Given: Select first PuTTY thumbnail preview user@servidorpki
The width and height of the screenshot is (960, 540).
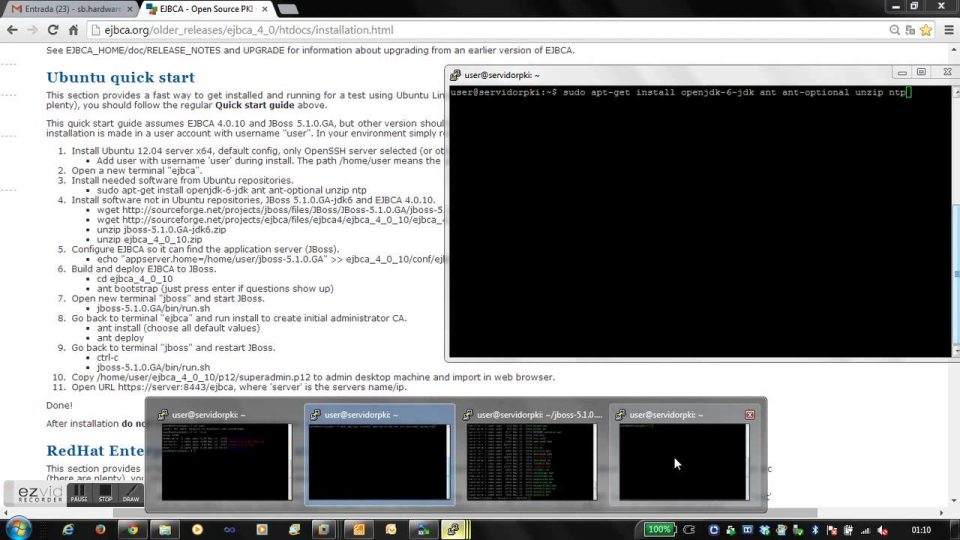Looking at the screenshot, I should (x=227, y=456).
